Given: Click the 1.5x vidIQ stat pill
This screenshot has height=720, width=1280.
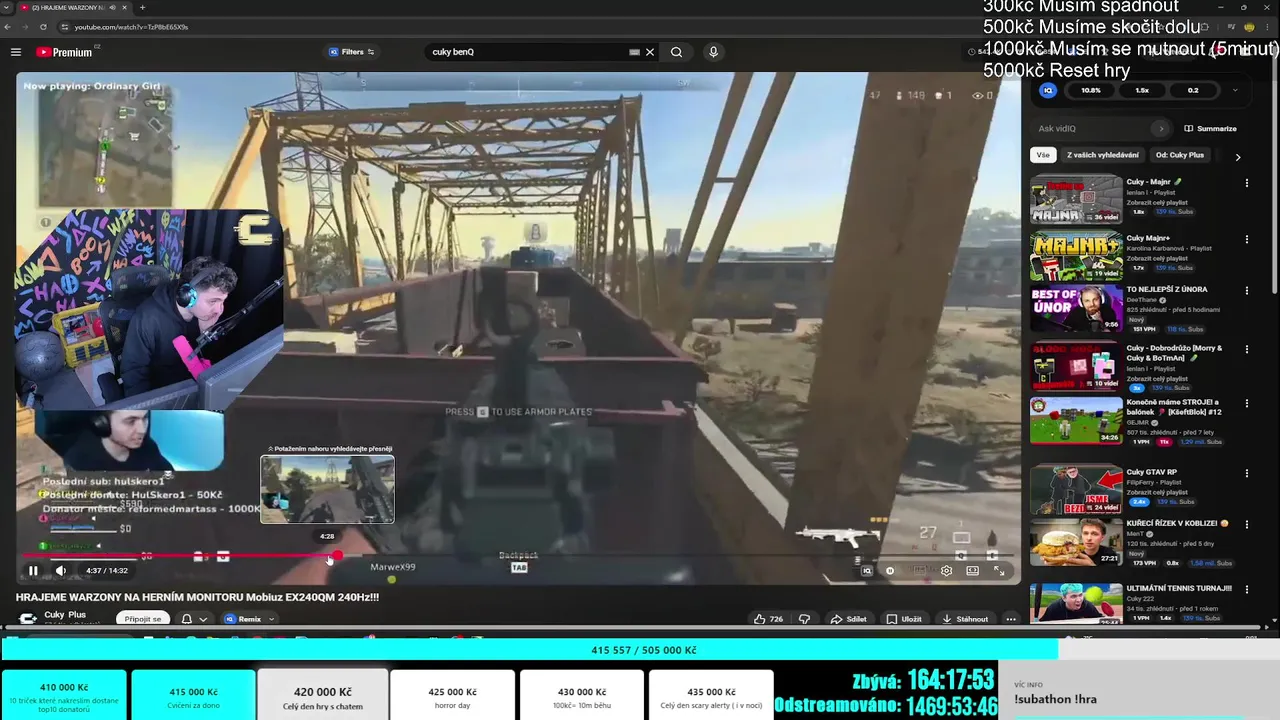Looking at the screenshot, I should pyautogui.click(x=1142, y=90).
